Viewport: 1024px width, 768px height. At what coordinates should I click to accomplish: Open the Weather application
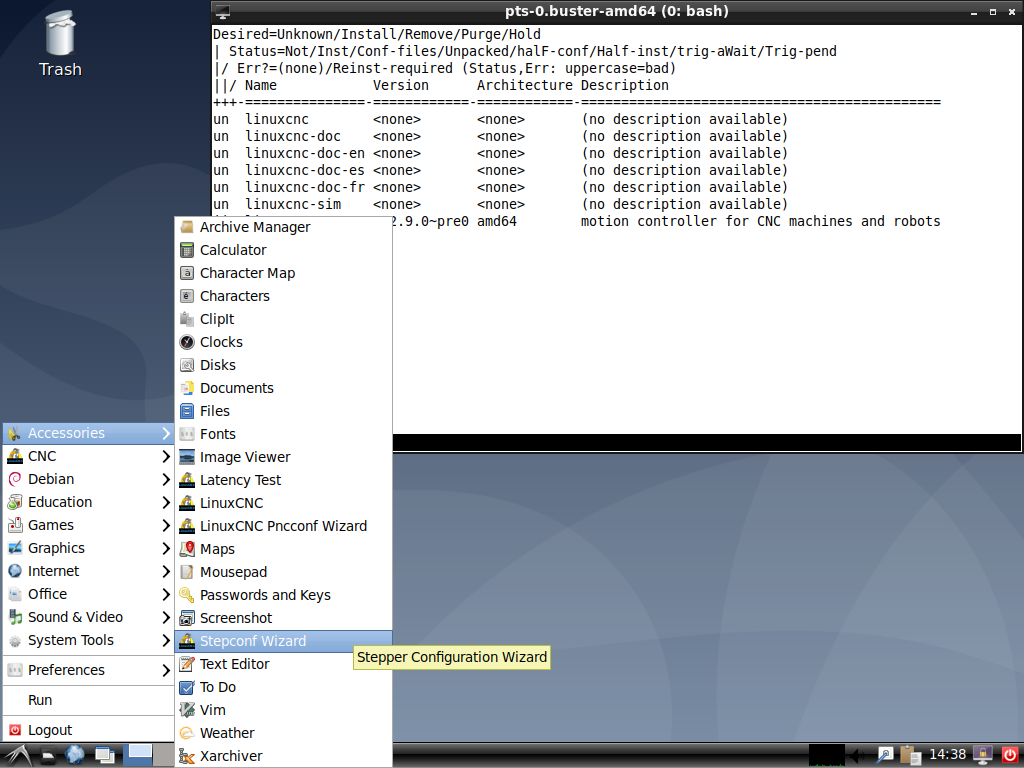pos(283,733)
